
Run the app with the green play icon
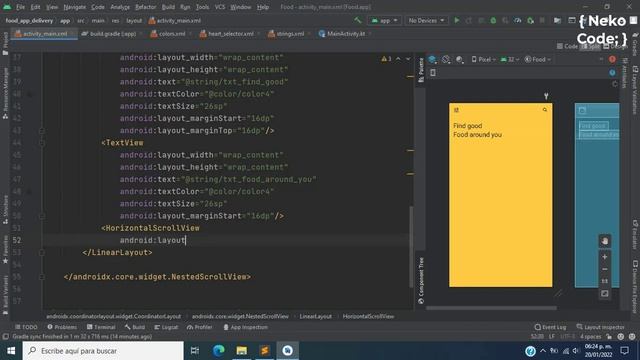click(x=457, y=20)
